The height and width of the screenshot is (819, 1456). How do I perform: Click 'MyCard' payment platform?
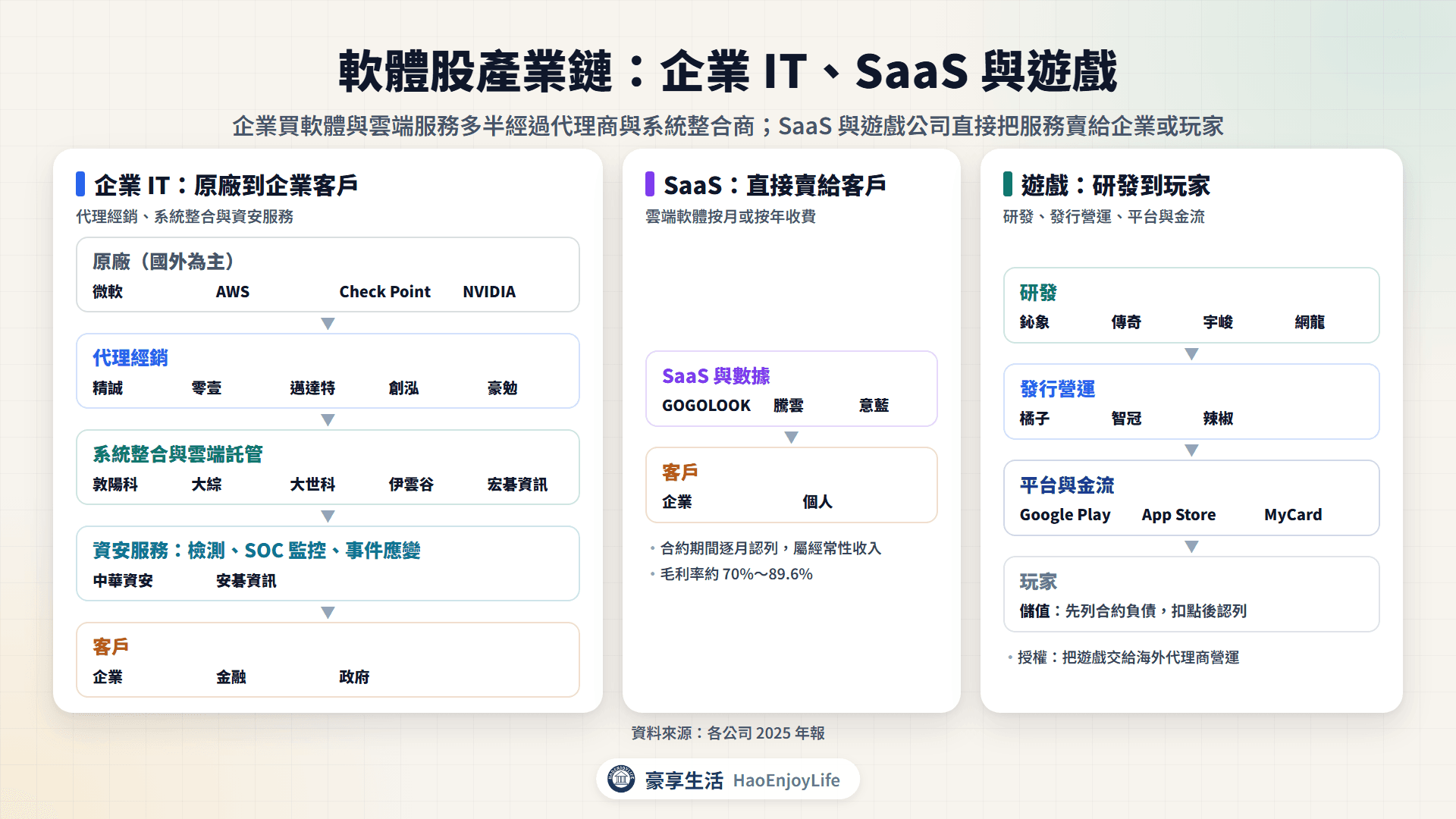pyautogui.click(x=1293, y=515)
